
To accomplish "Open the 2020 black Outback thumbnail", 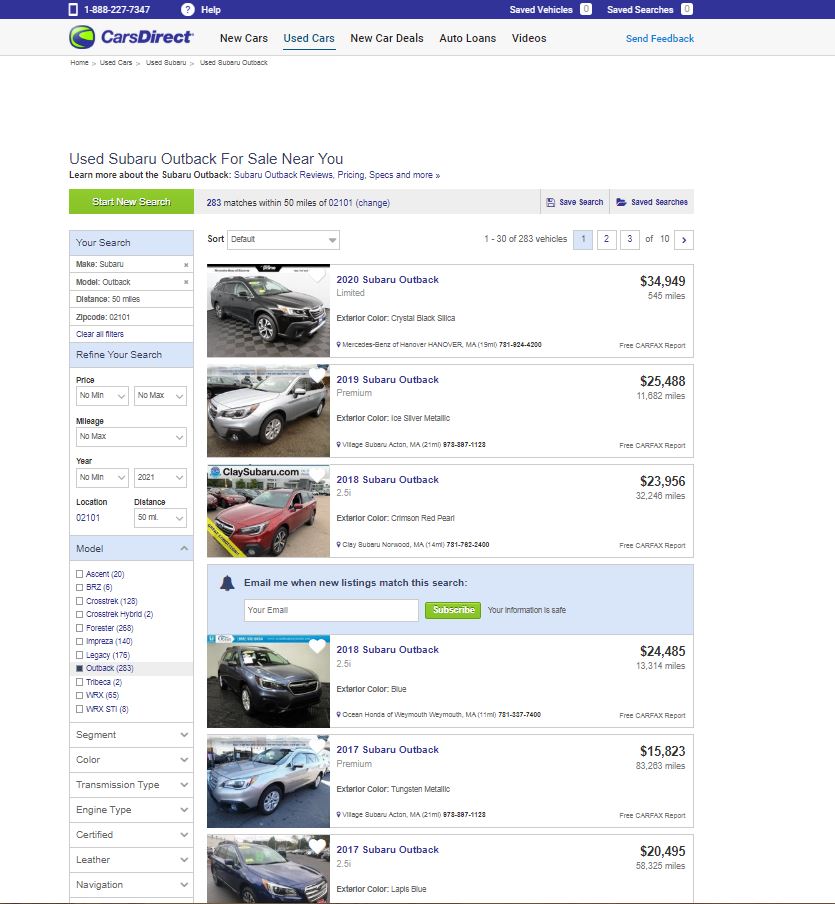I will point(269,311).
